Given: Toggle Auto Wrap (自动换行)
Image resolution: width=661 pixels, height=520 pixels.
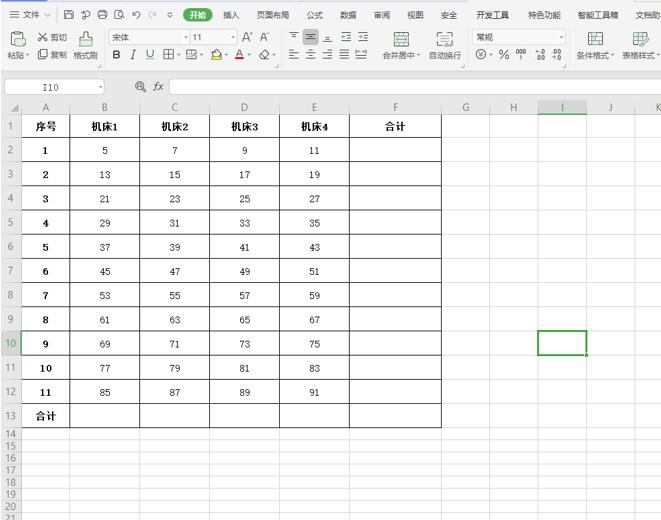Looking at the screenshot, I should [445, 45].
